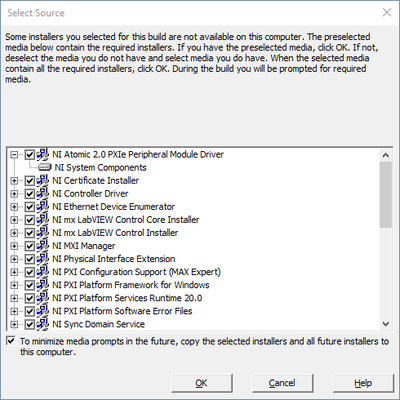Toggle NI PXI Platform Framework for Windows checkbox
Image resolution: width=400 pixels, height=400 pixels.
[30, 285]
